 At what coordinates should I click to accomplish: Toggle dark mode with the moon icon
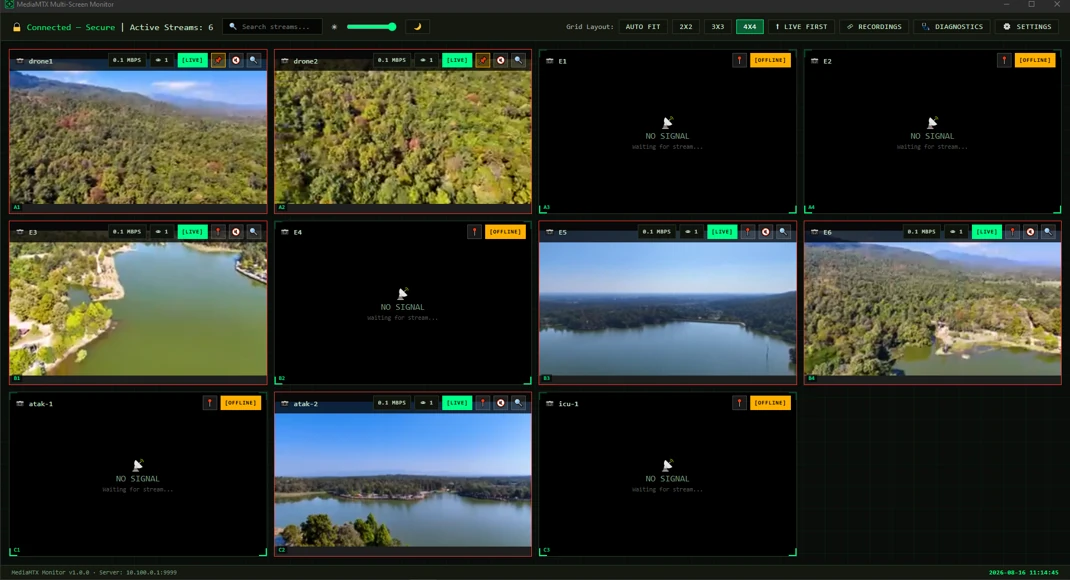click(x=418, y=27)
